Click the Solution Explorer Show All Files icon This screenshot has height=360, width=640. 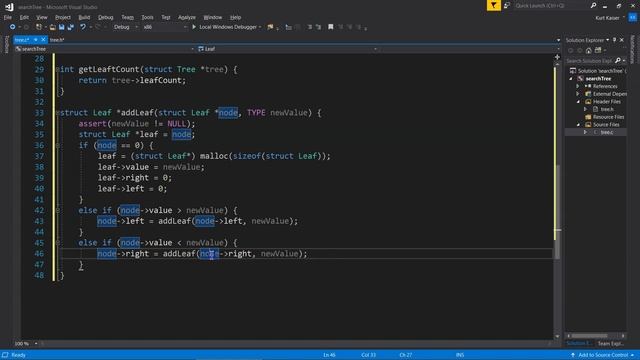pyautogui.click(x=598, y=50)
